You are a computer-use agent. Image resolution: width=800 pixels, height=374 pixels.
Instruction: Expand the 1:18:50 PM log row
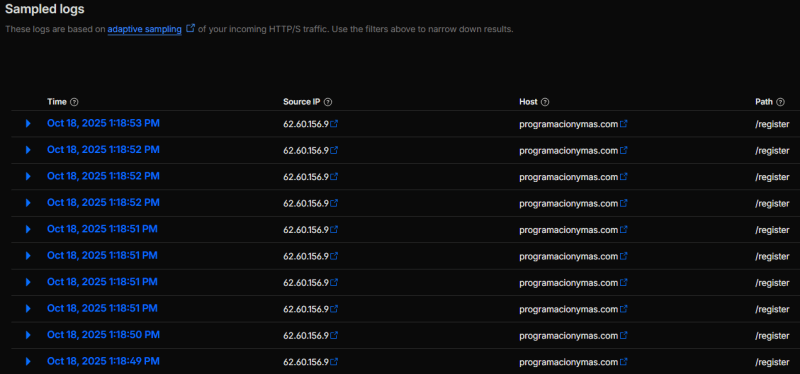[28, 335]
